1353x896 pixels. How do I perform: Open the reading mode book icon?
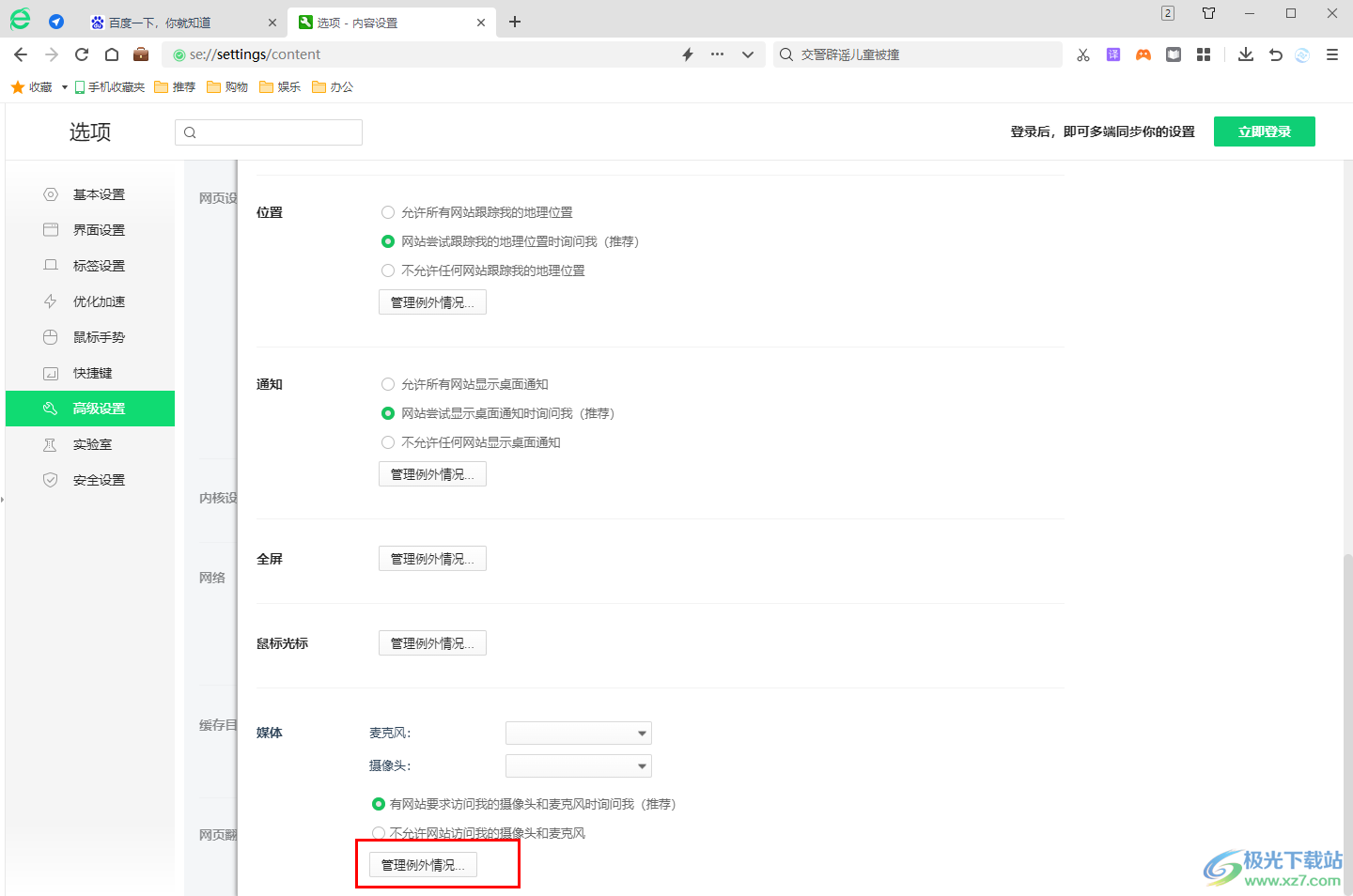pyautogui.click(x=1174, y=54)
